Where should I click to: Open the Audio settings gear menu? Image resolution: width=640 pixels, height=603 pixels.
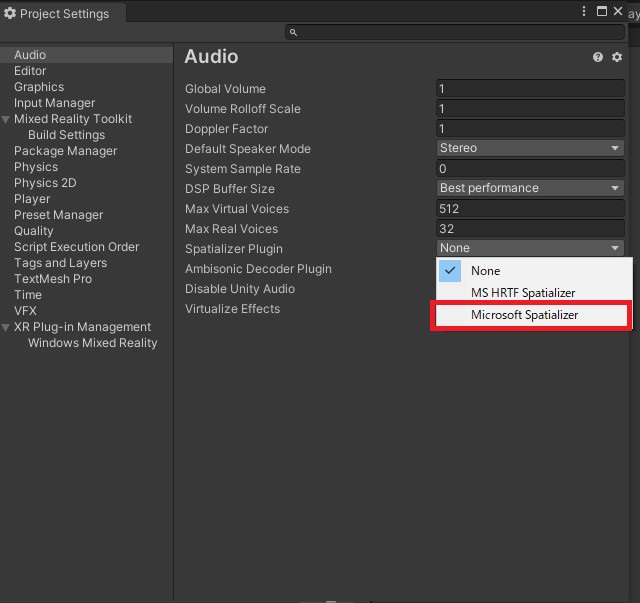[x=617, y=57]
